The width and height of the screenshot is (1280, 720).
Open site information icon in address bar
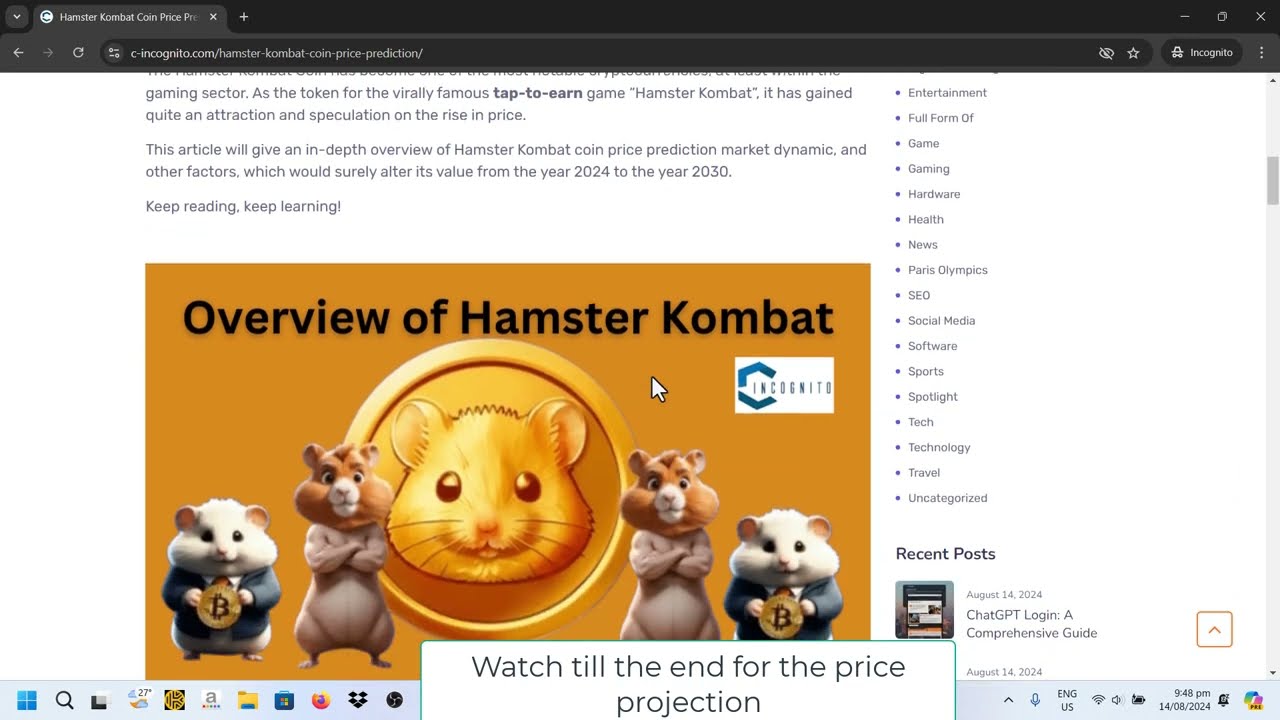point(114,53)
